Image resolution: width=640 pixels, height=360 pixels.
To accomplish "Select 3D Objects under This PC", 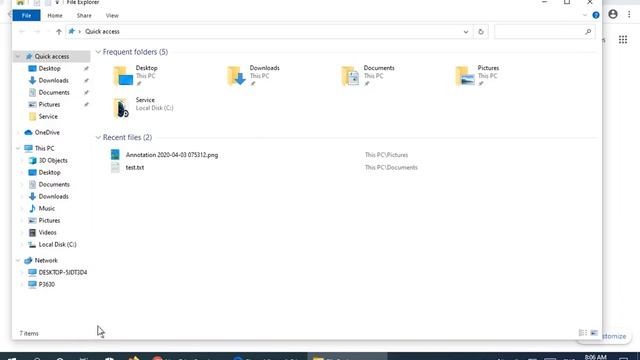I will pyautogui.click(x=53, y=160).
